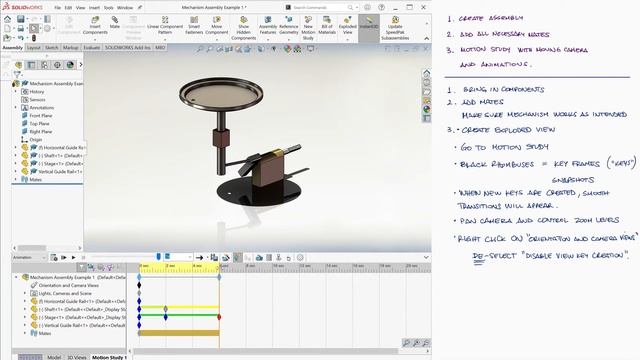Click the Save icon
Viewport: 640px width, 360px height.
(20, 19)
